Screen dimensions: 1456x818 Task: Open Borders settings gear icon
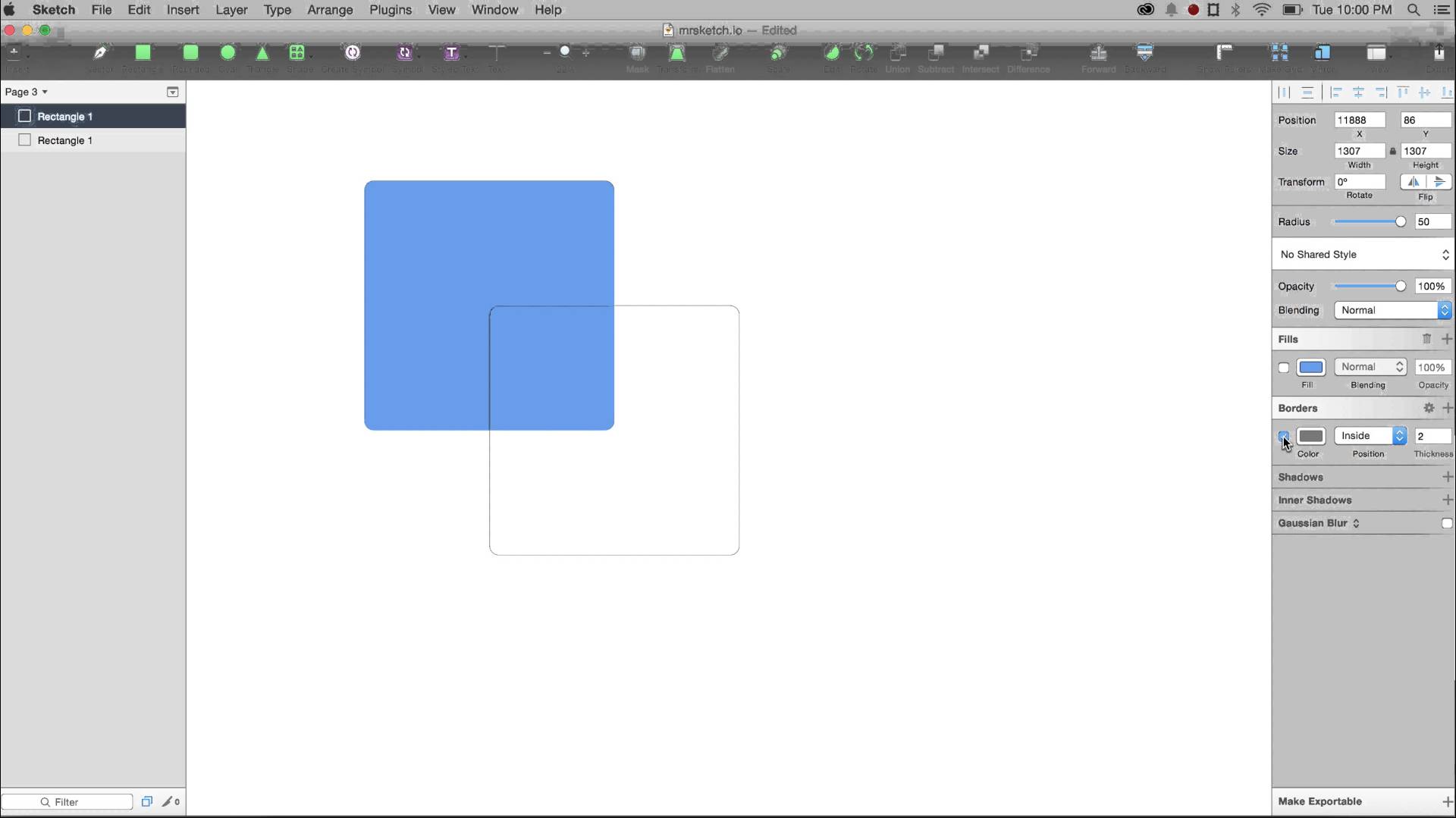click(x=1429, y=408)
